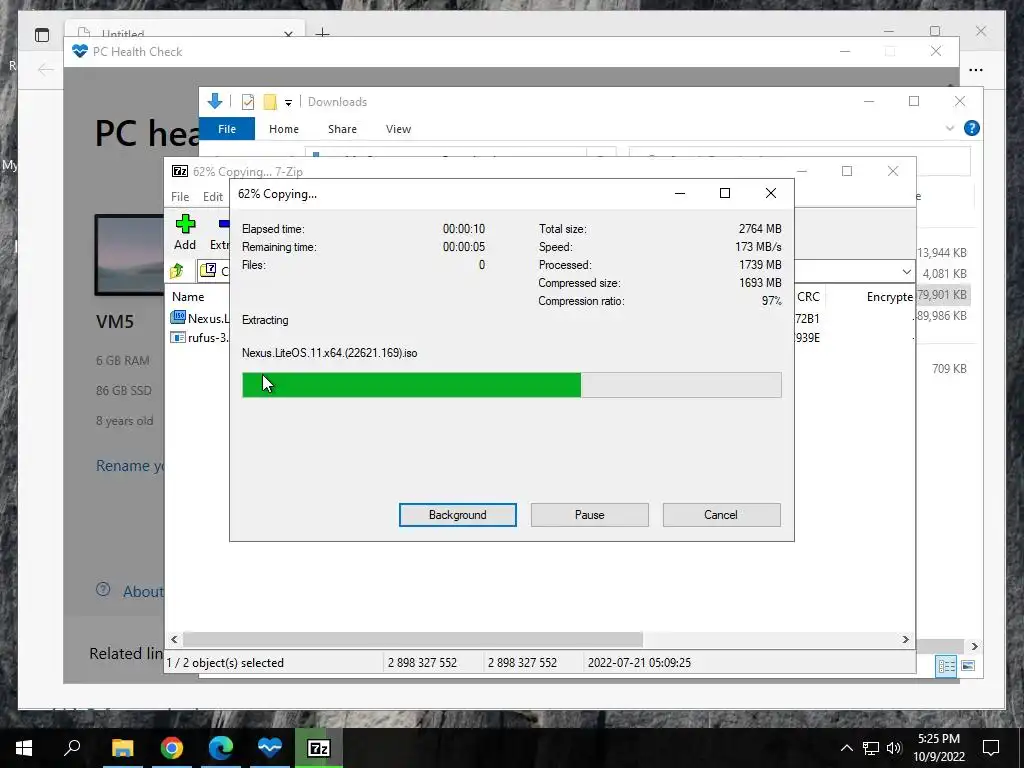Click the Encrypted column header
1024x768 pixels.
click(889, 296)
